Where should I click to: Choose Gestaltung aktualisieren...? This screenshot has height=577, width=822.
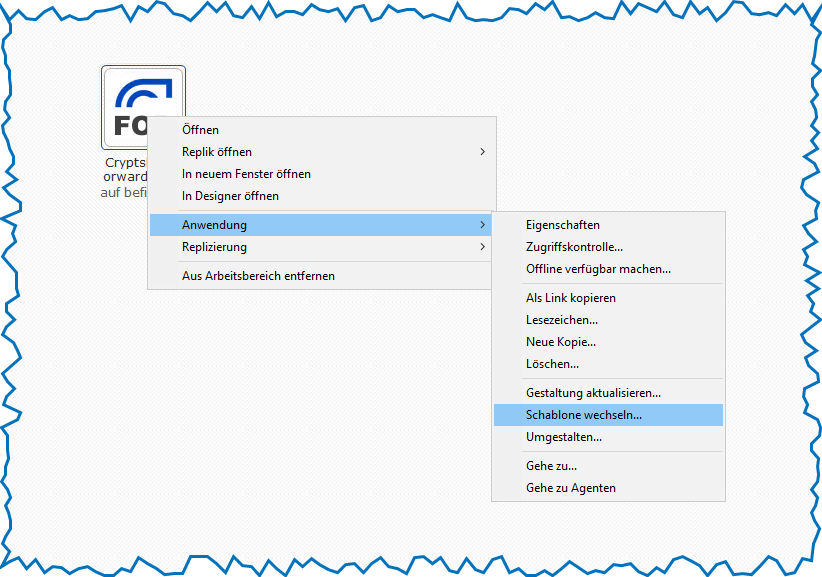(x=593, y=393)
